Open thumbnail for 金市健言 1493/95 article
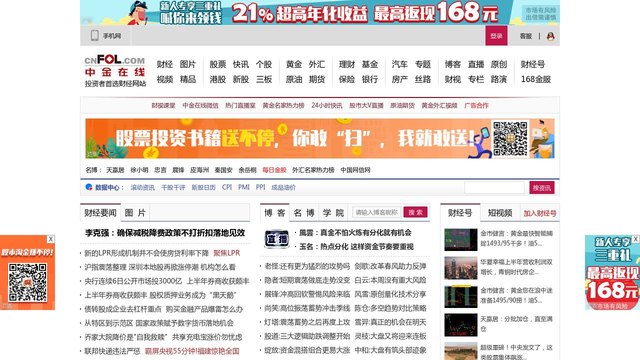 click(x=461, y=240)
